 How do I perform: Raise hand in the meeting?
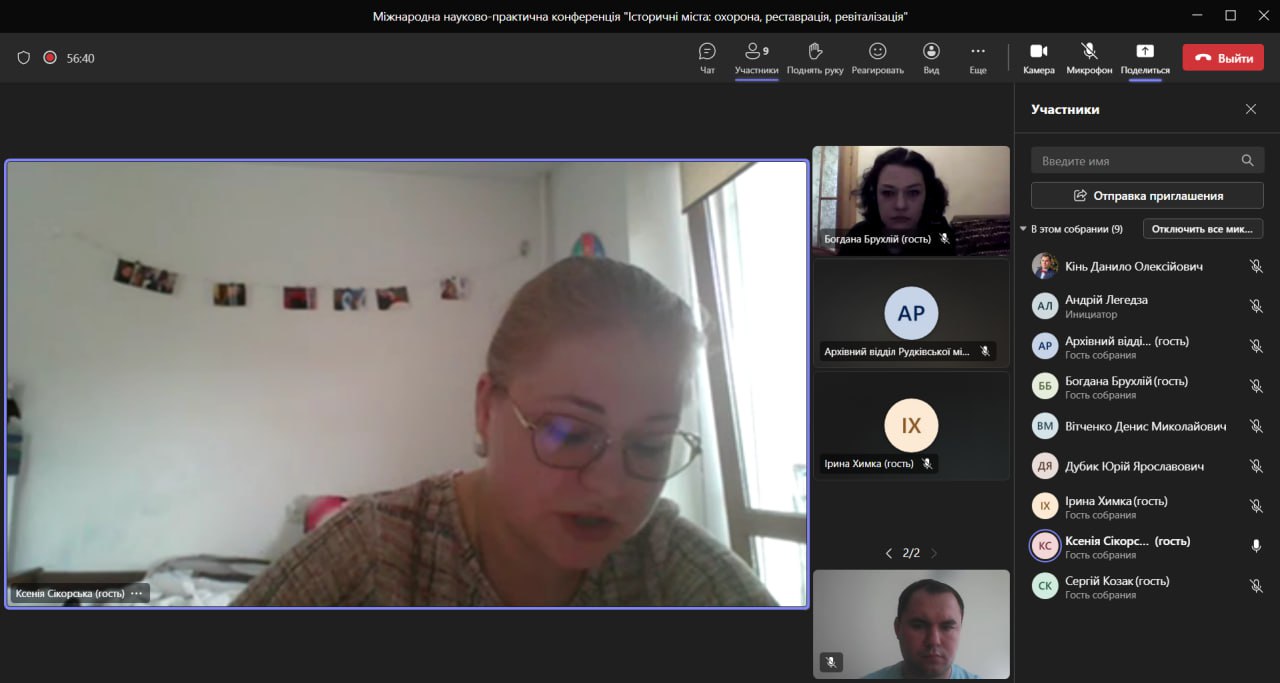click(815, 58)
